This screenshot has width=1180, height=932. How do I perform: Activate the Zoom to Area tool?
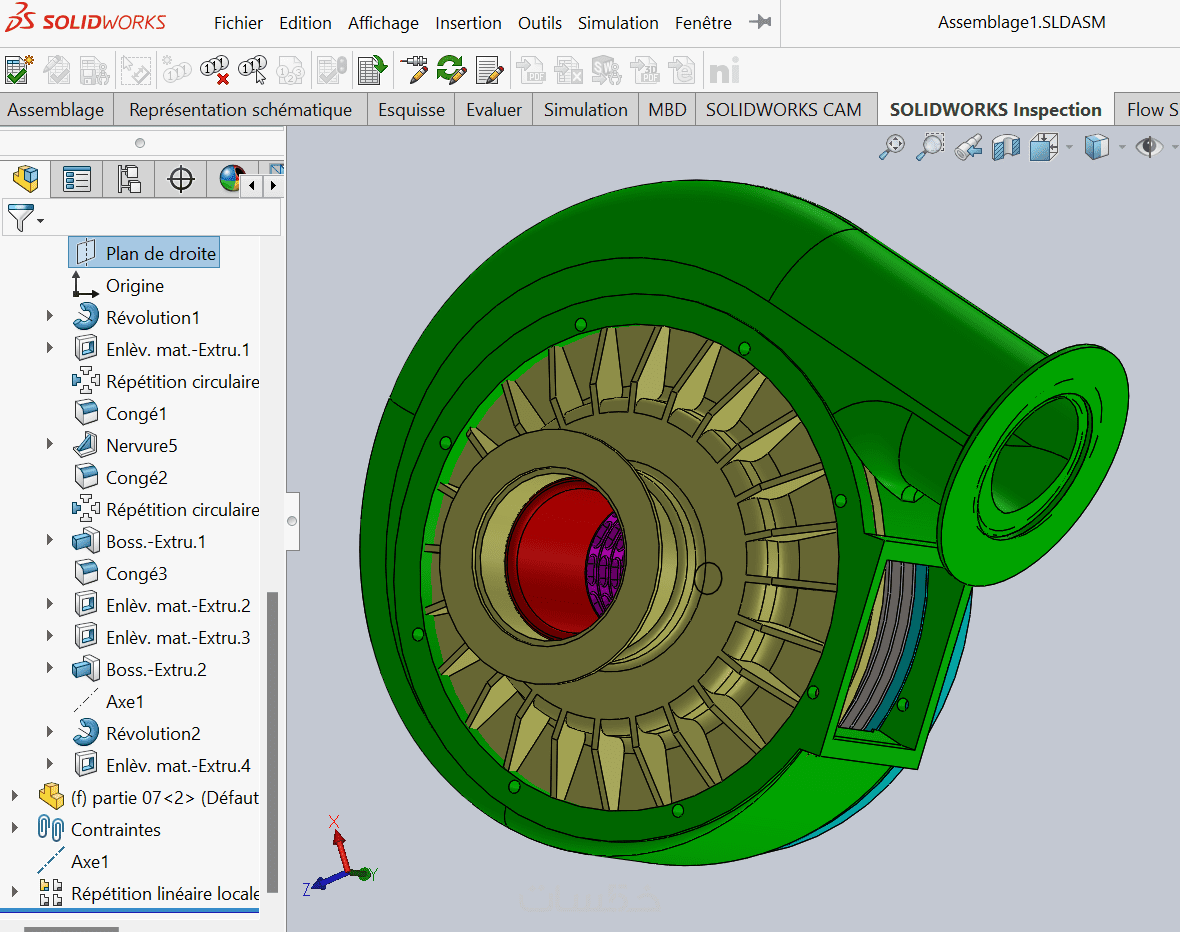pos(930,147)
